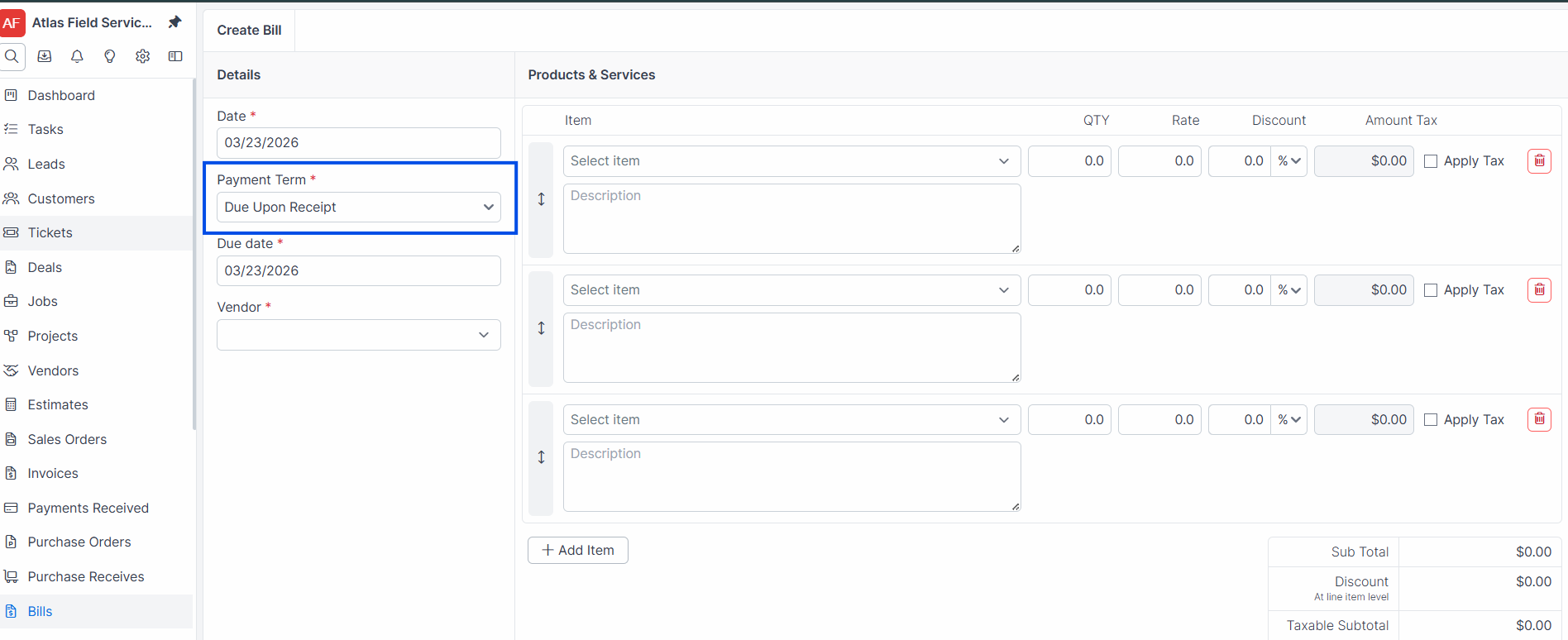The height and width of the screenshot is (640, 1568).
Task: Open the Payment Term dropdown
Action: (x=359, y=207)
